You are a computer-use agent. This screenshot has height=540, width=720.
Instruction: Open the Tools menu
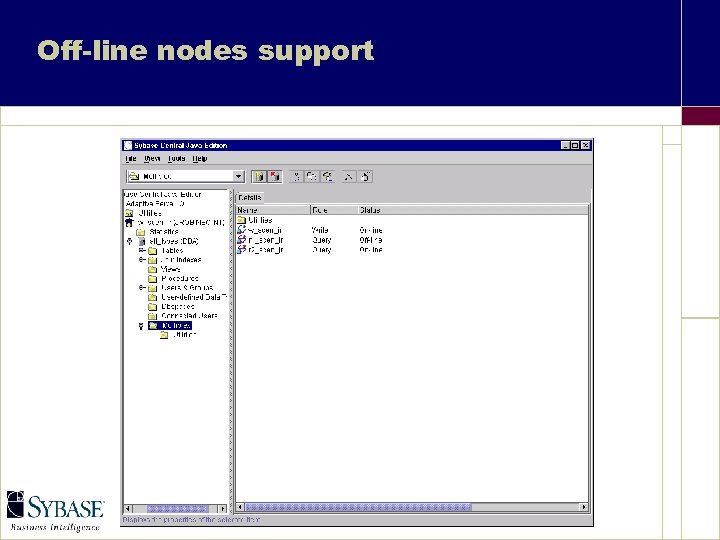(x=176, y=159)
